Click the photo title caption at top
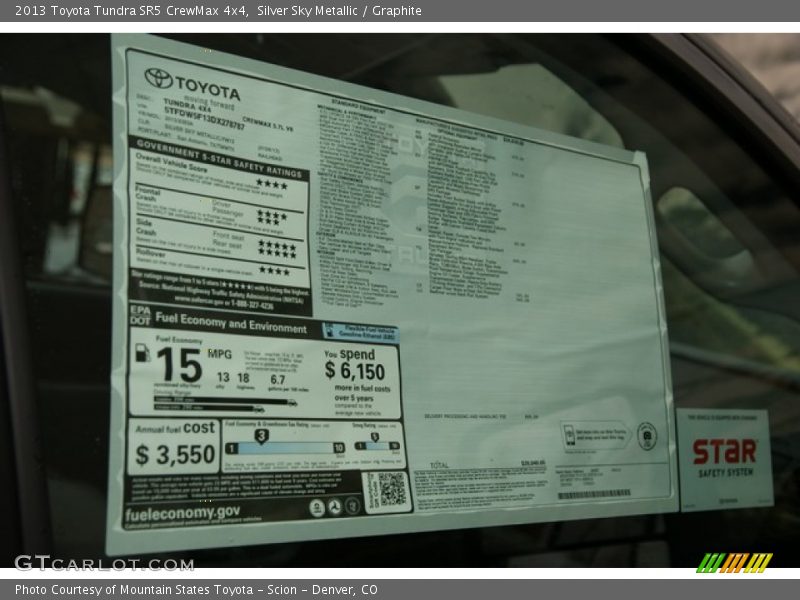 (218, 11)
